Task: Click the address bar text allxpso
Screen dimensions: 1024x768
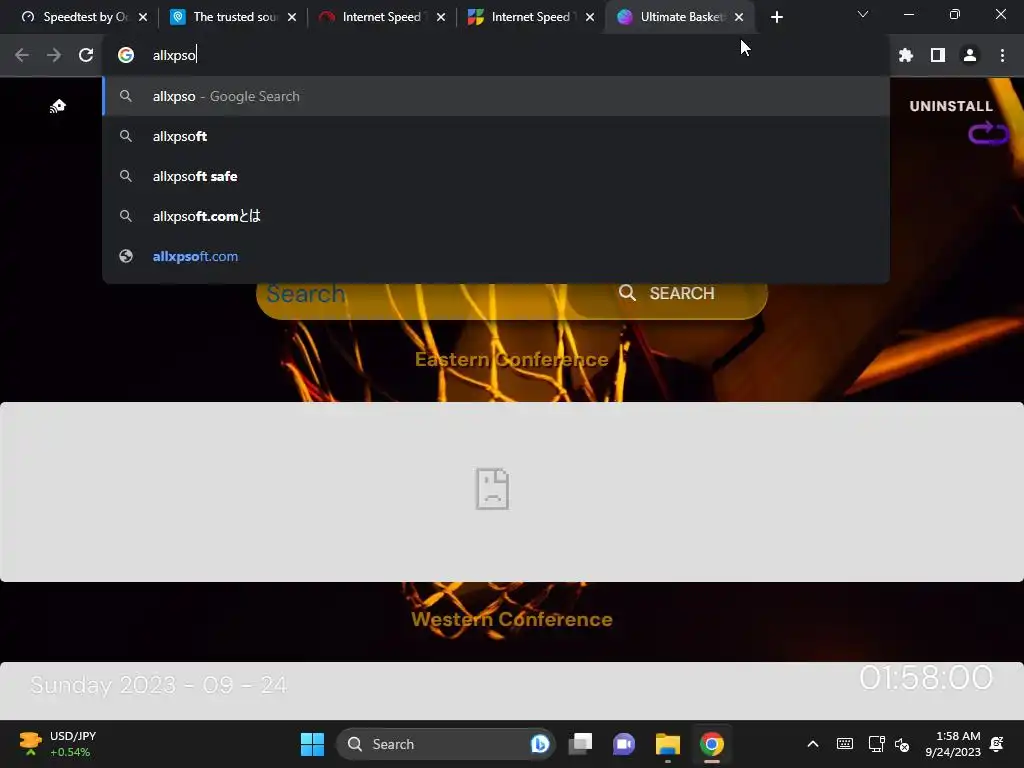Action: (174, 56)
